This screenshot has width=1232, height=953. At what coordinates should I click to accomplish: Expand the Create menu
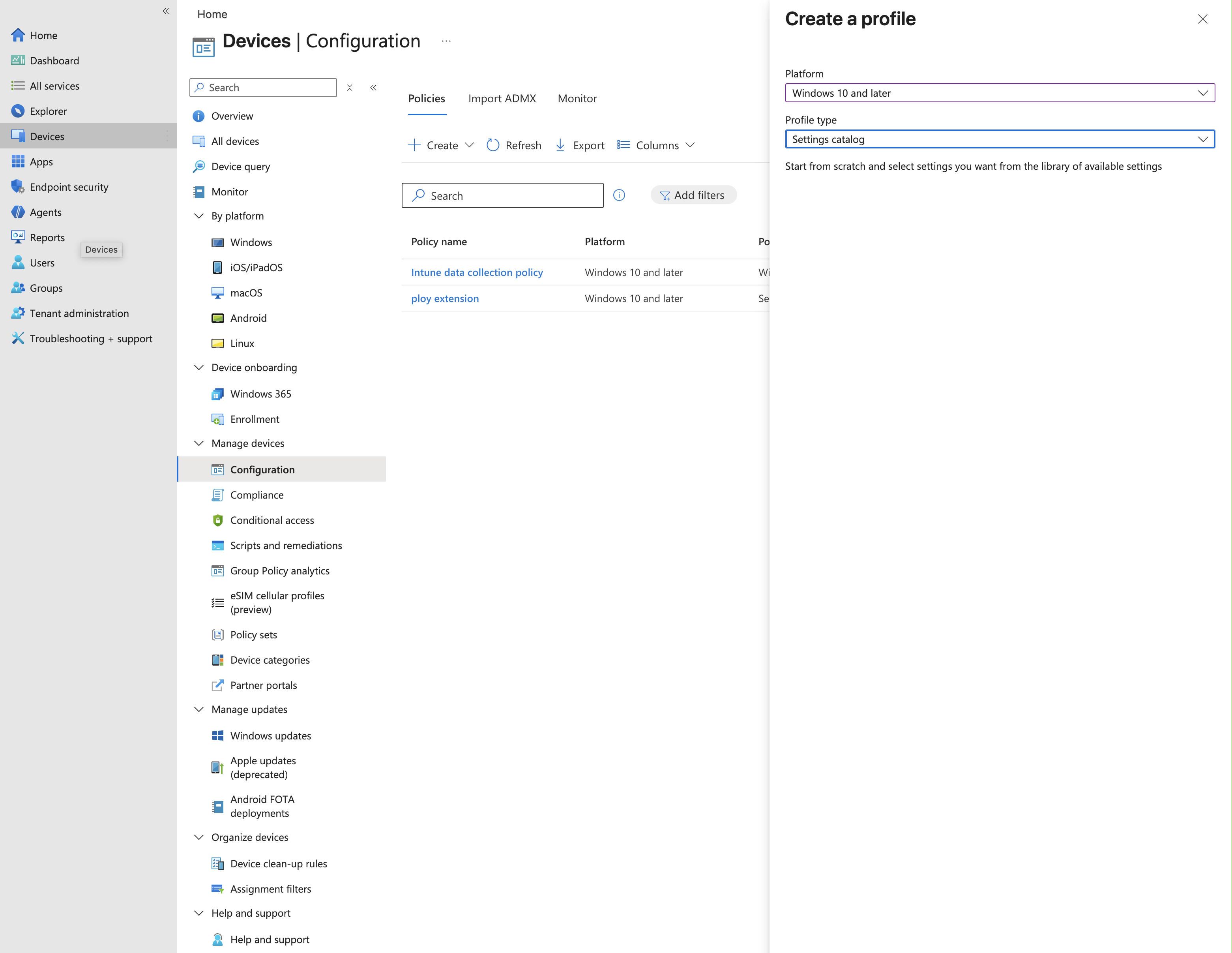[x=440, y=145]
